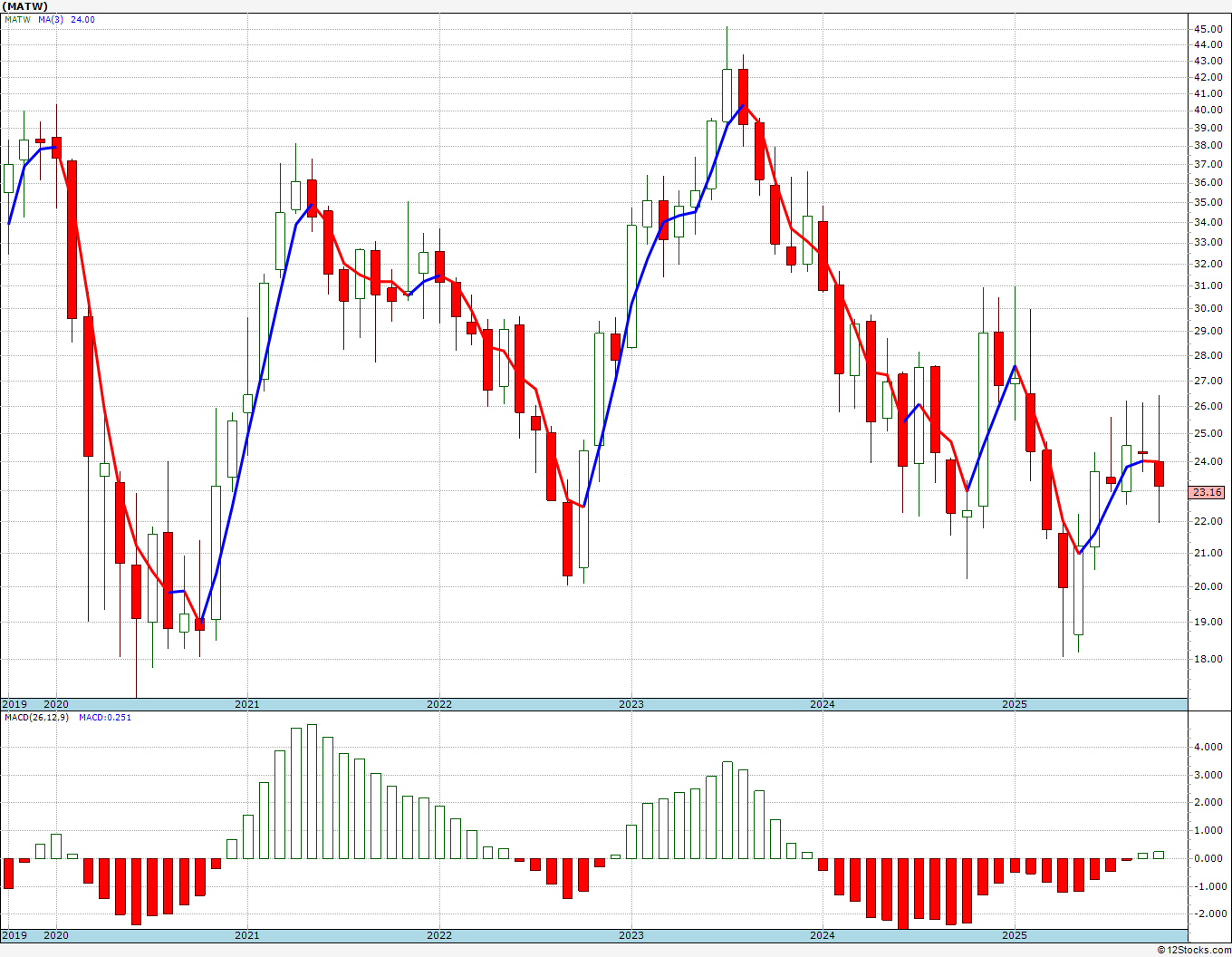Click 2024 on the price chart time axis
The image size is (1232, 957).
pyautogui.click(x=823, y=704)
